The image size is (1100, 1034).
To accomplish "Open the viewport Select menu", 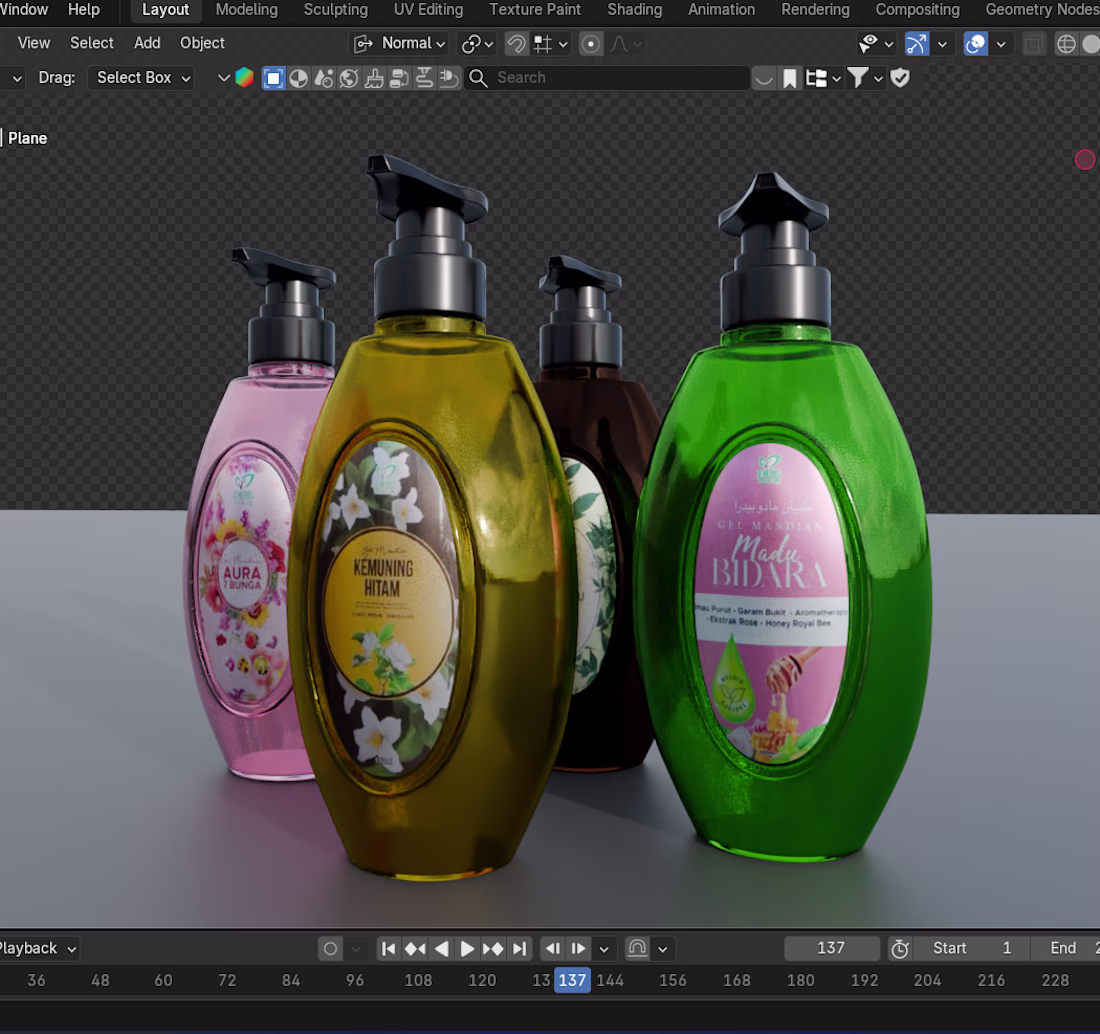I will [91, 43].
